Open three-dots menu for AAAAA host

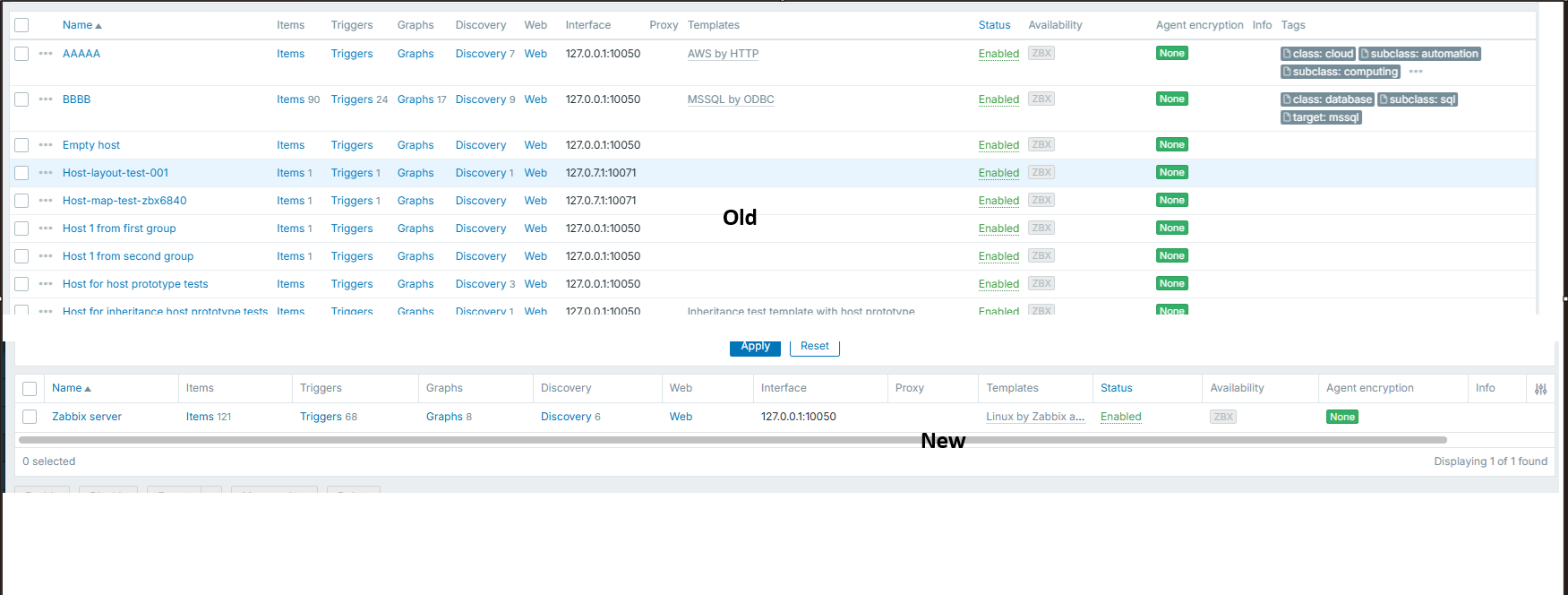coord(46,54)
